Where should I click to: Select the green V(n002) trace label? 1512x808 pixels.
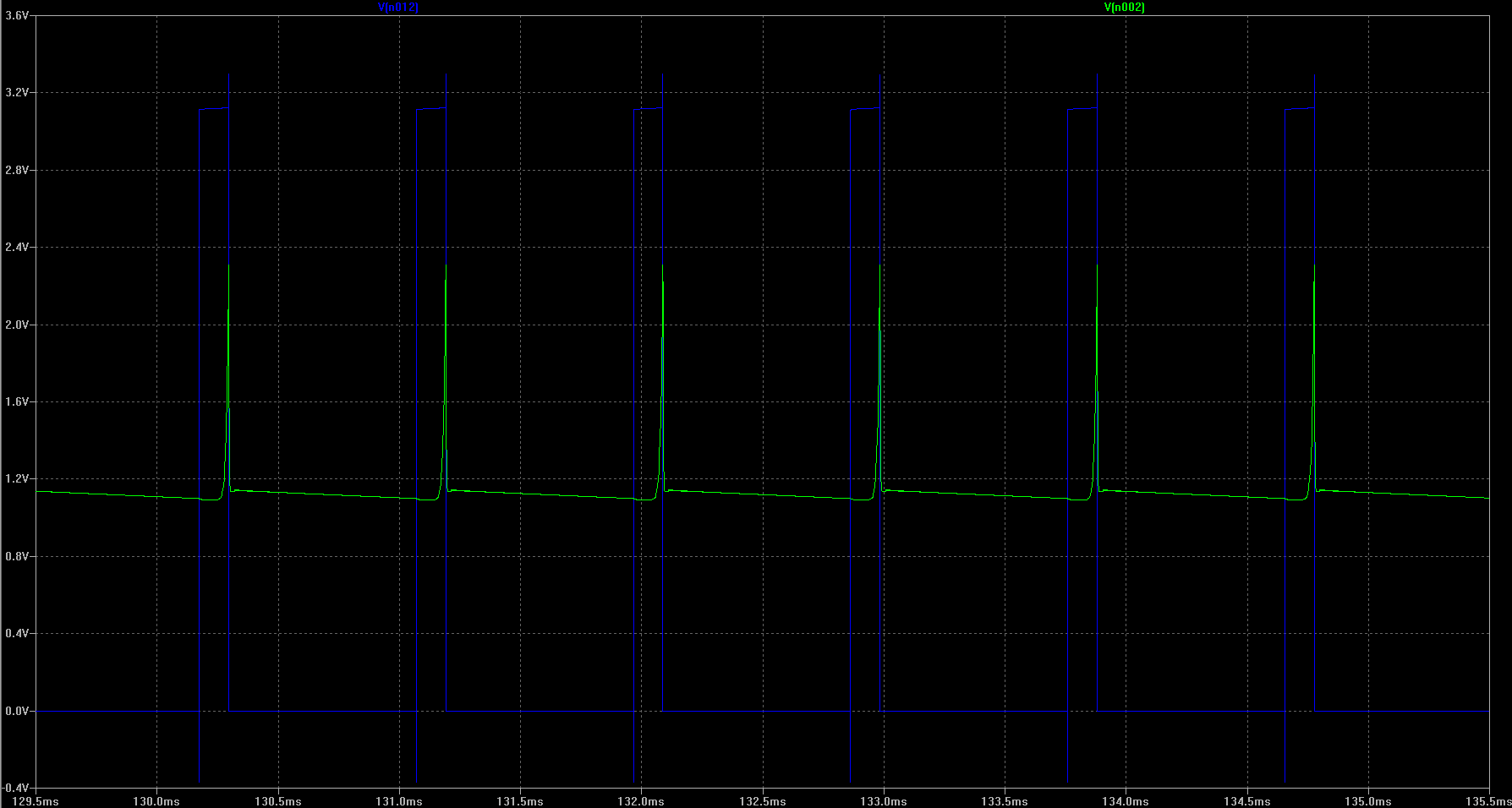tap(1125, 7)
